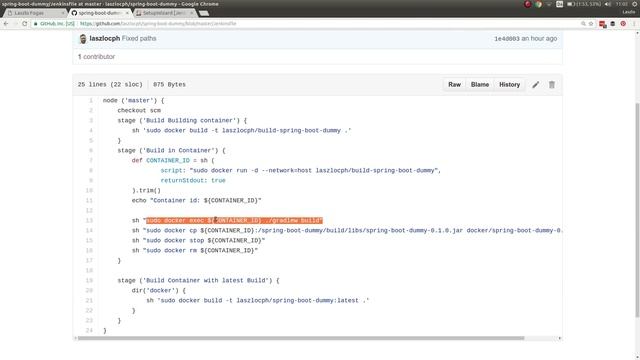Click the 'sudo docker rm' line
The width and height of the screenshot is (640, 360).
[195, 251]
